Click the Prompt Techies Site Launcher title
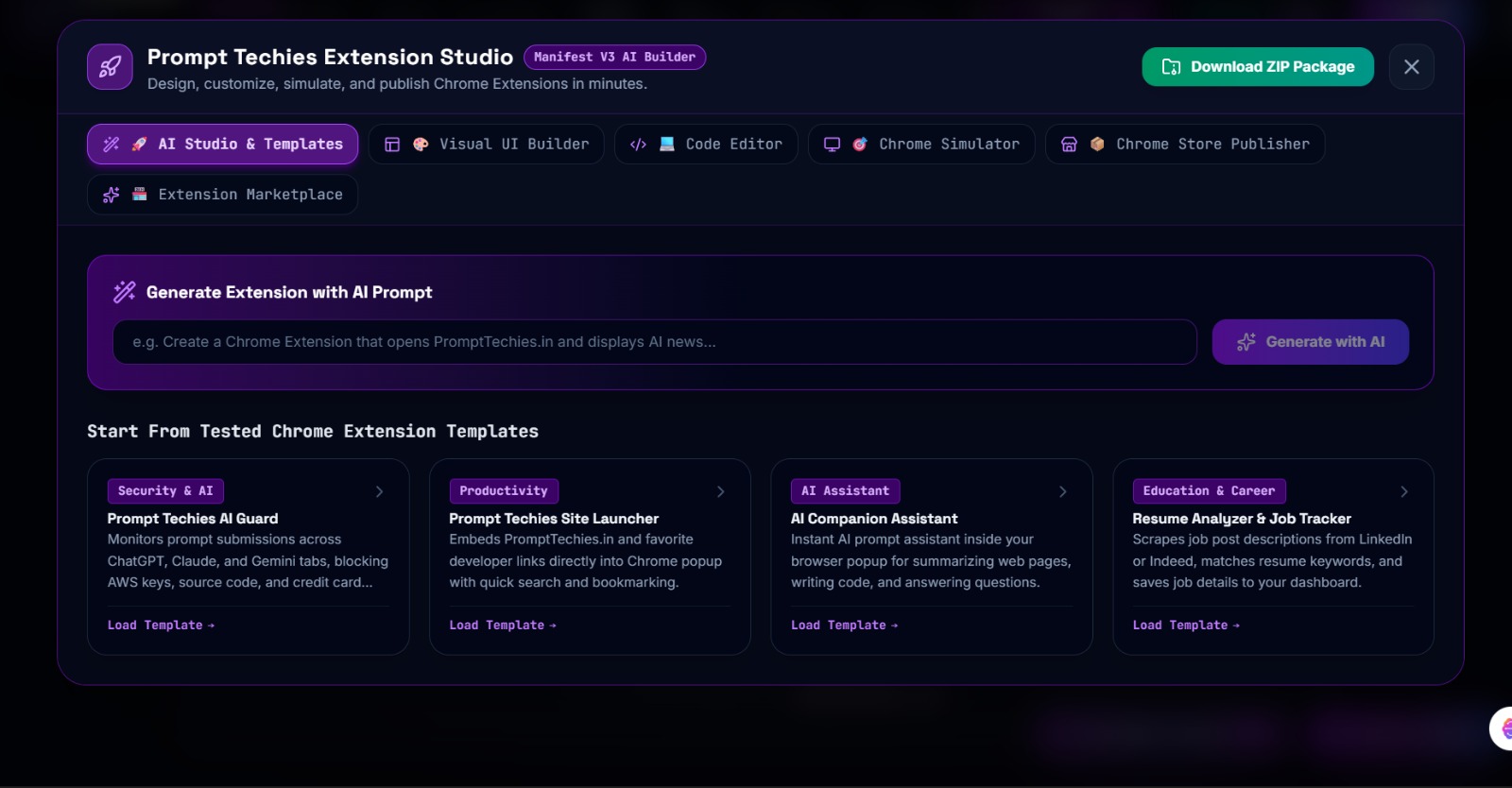1512x788 pixels. click(554, 519)
